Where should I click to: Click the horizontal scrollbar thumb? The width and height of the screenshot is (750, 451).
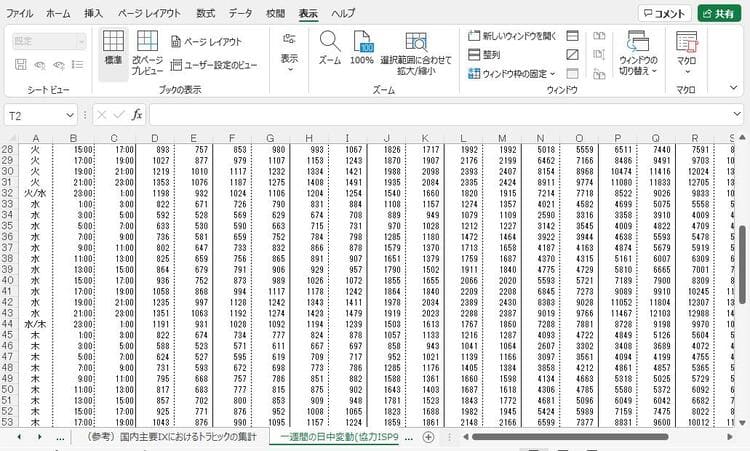click(570, 437)
